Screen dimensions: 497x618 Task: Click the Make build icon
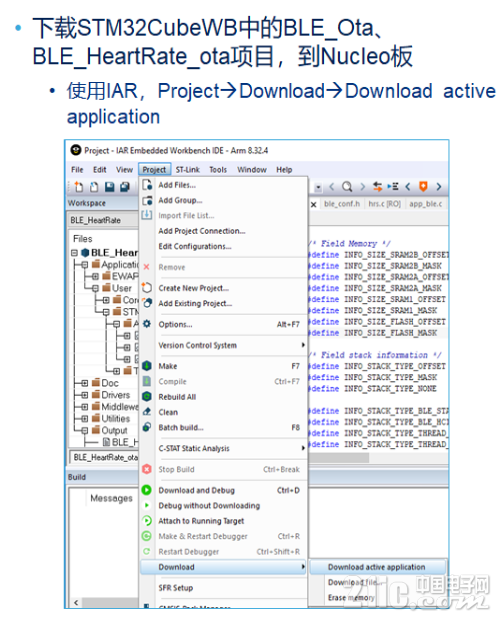pos(147,366)
